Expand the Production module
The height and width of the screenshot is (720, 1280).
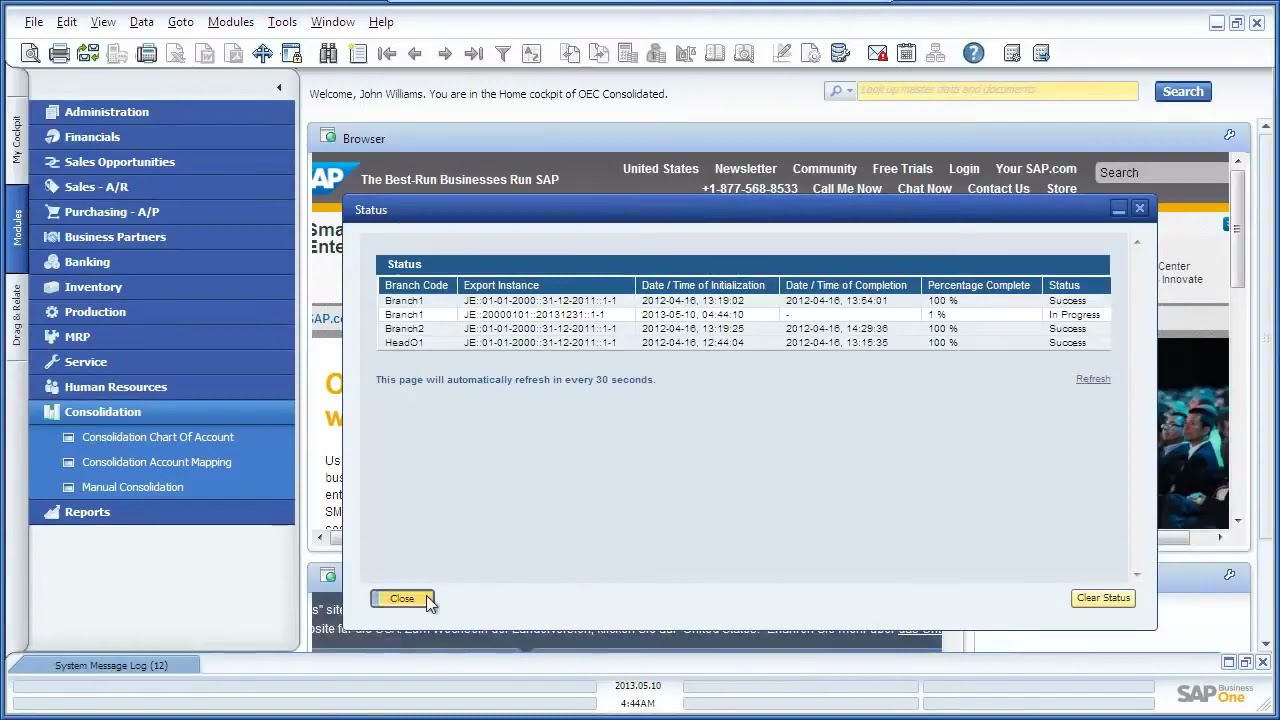pos(162,312)
